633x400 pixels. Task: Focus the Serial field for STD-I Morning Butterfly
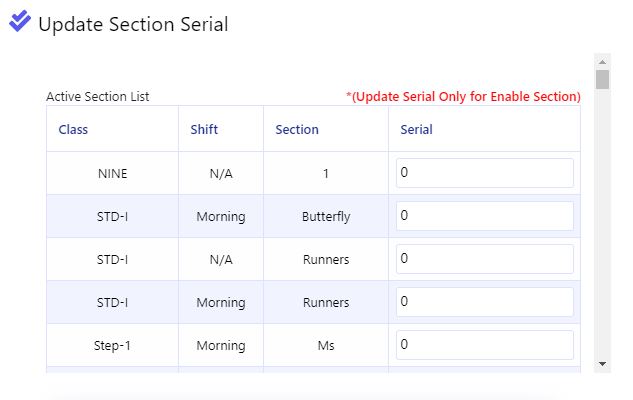tap(484, 216)
